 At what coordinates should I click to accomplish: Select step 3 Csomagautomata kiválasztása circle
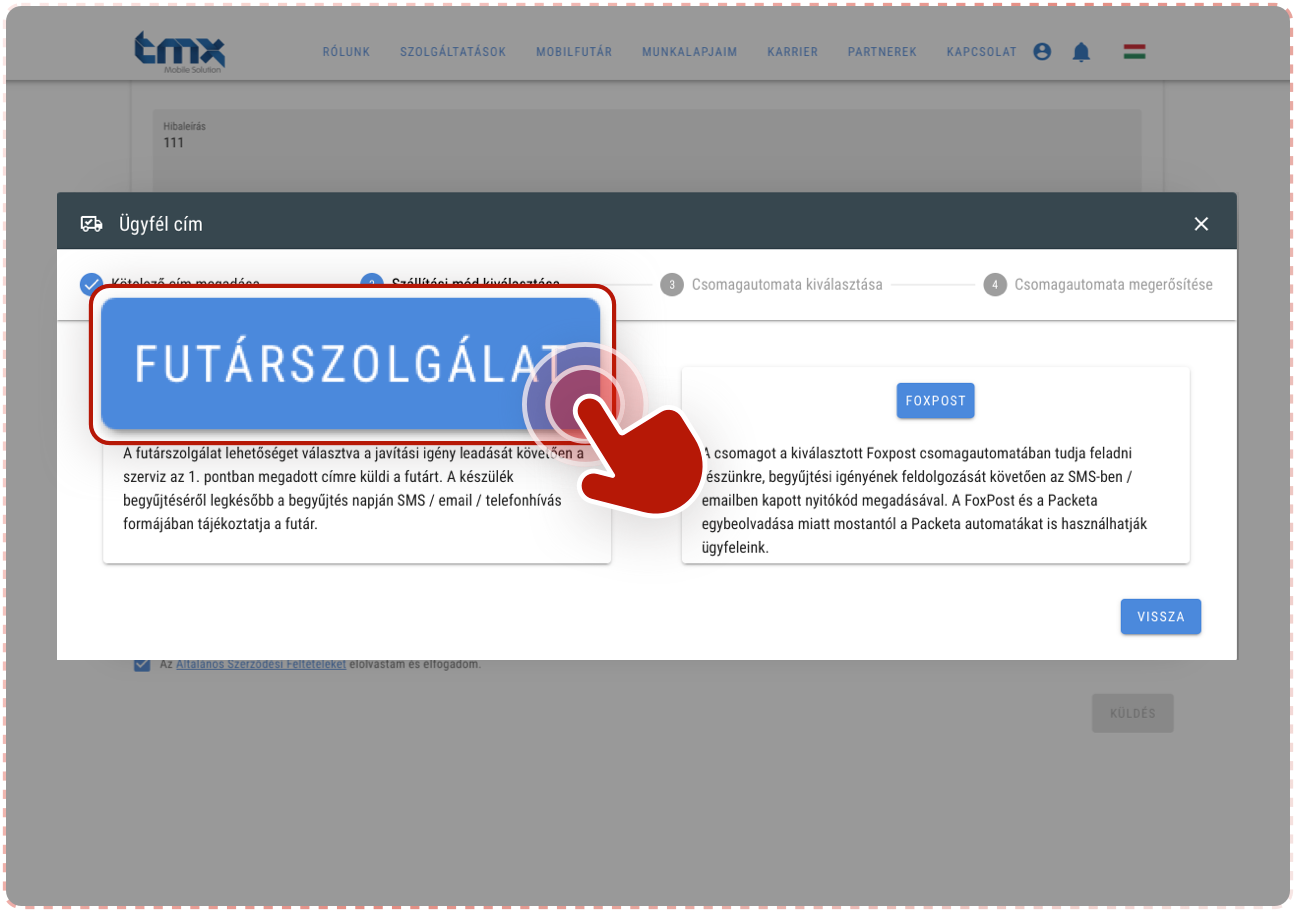(x=671, y=285)
